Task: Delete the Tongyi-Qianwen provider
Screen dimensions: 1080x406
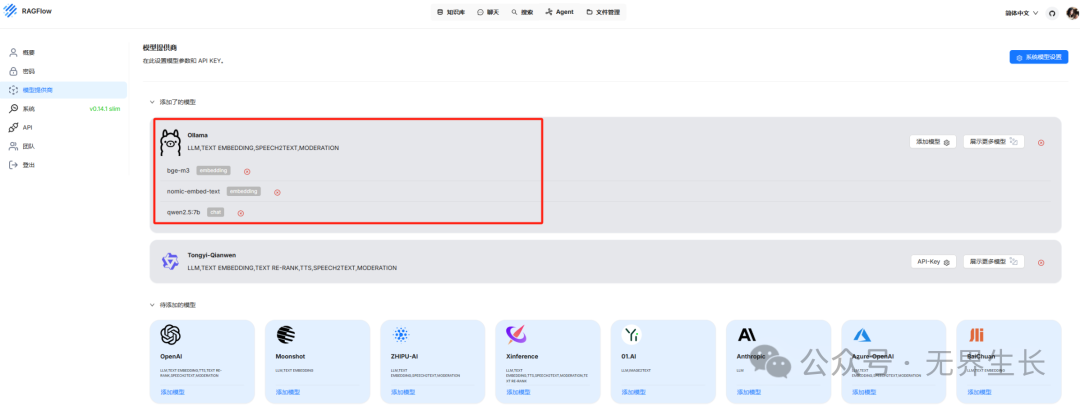Action: coord(1041,263)
